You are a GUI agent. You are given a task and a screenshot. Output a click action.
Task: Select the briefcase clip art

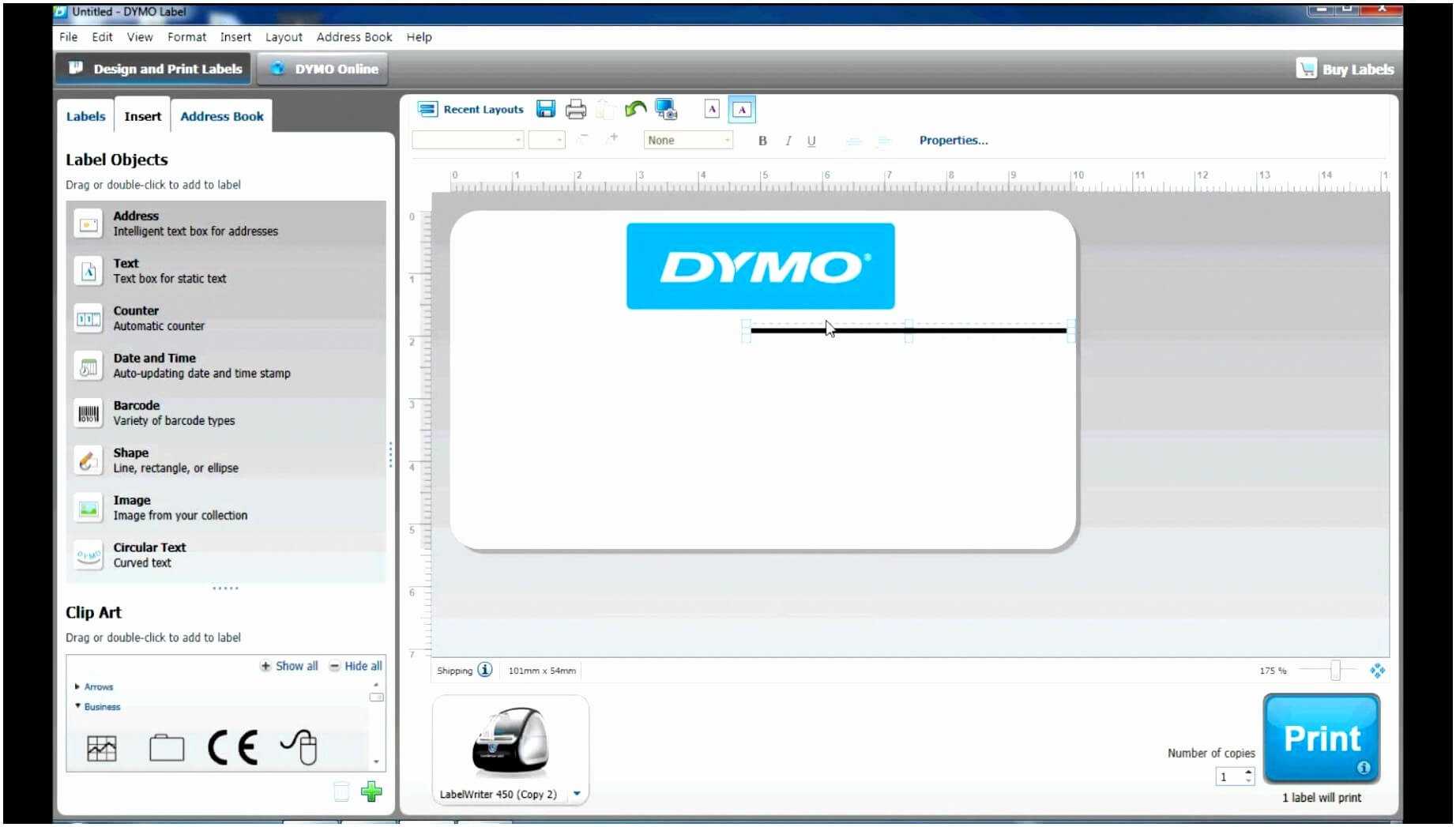(x=167, y=747)
